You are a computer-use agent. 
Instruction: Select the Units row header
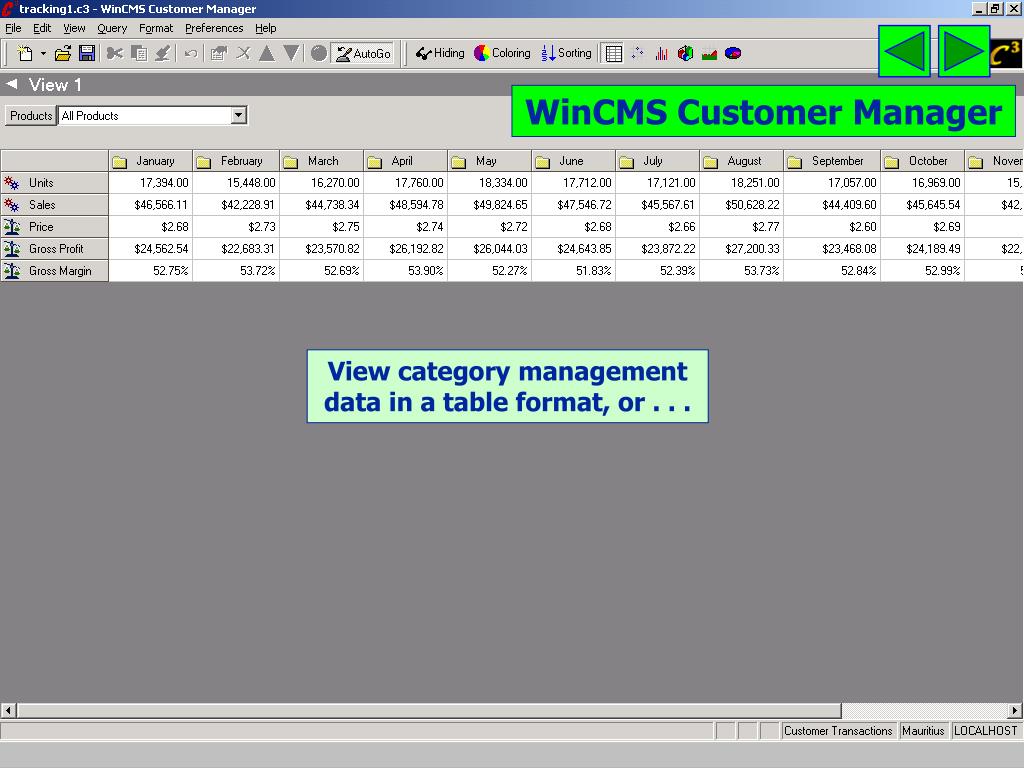tap(54, 183)
